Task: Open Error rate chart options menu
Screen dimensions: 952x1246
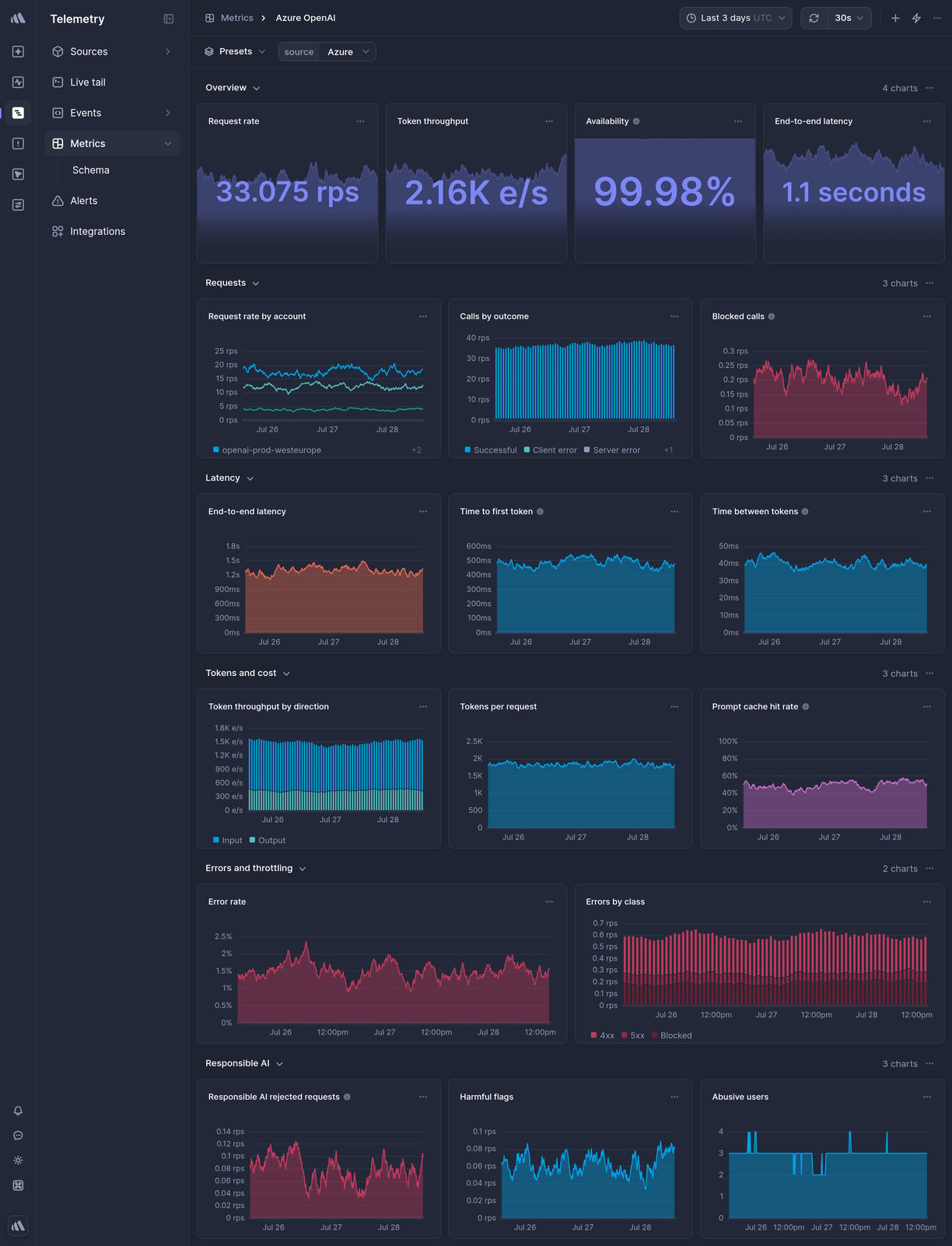Action: (549, 902)
